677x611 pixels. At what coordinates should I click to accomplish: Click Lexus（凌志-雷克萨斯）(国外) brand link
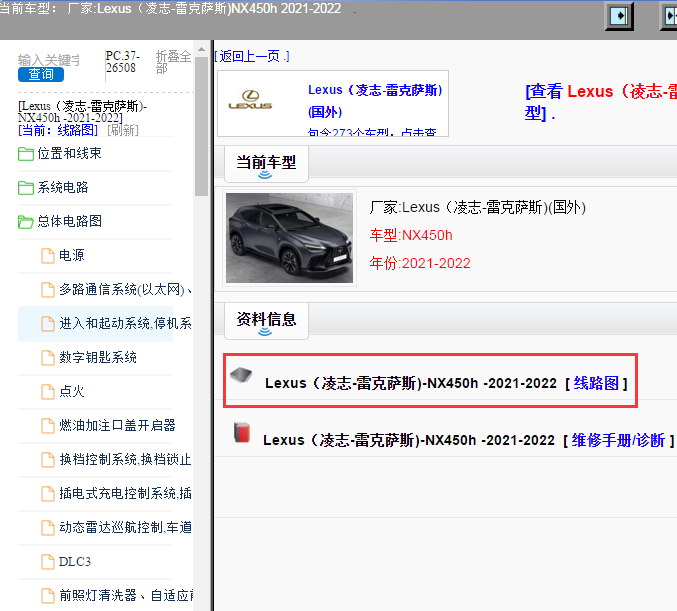point(375,101)
